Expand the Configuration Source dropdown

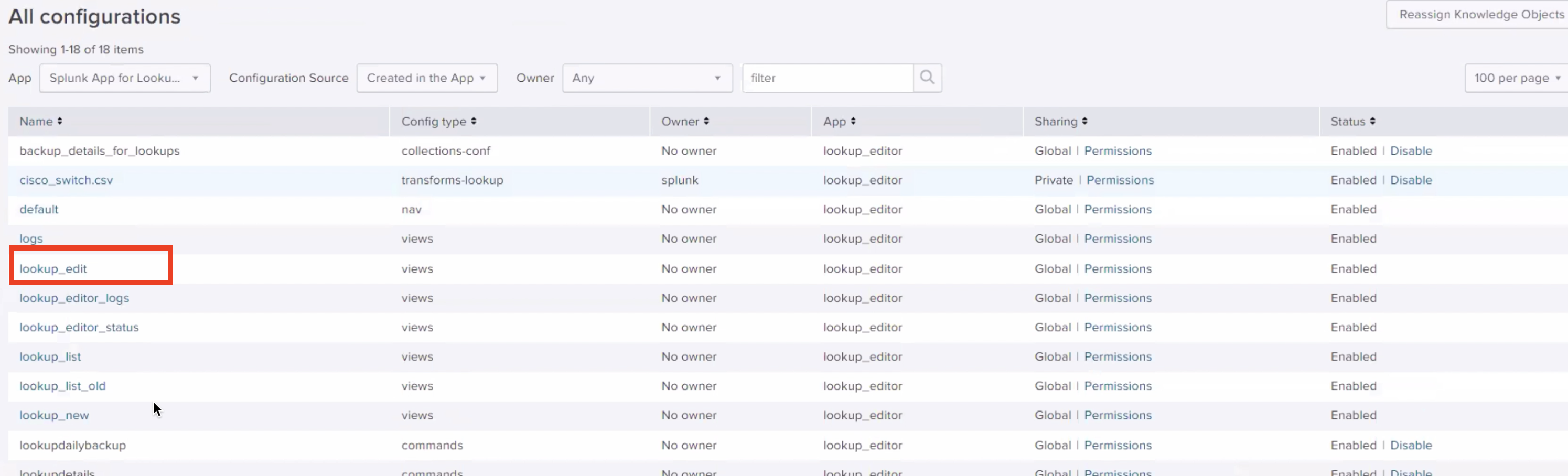427,78
